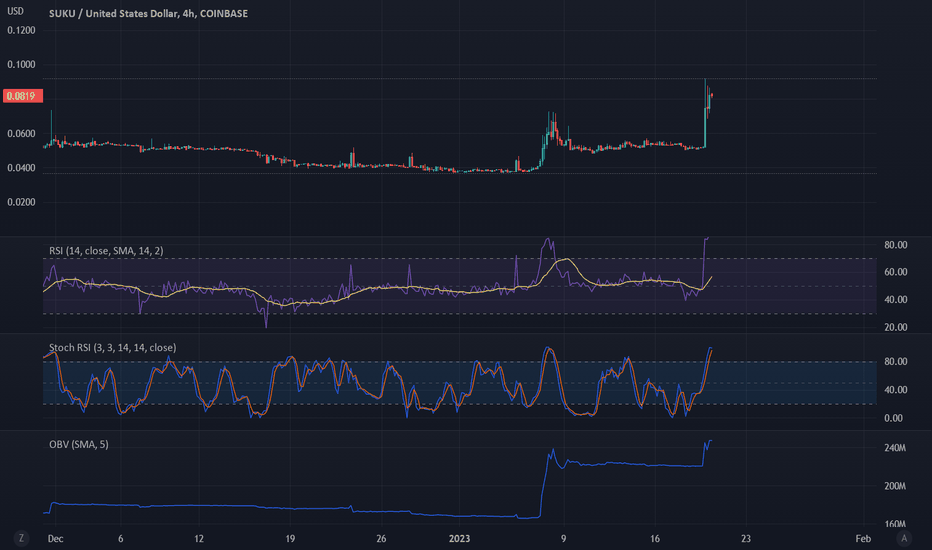Click the 26 date label on time axis
The image size is (932, 550).
tap(381, 539)
